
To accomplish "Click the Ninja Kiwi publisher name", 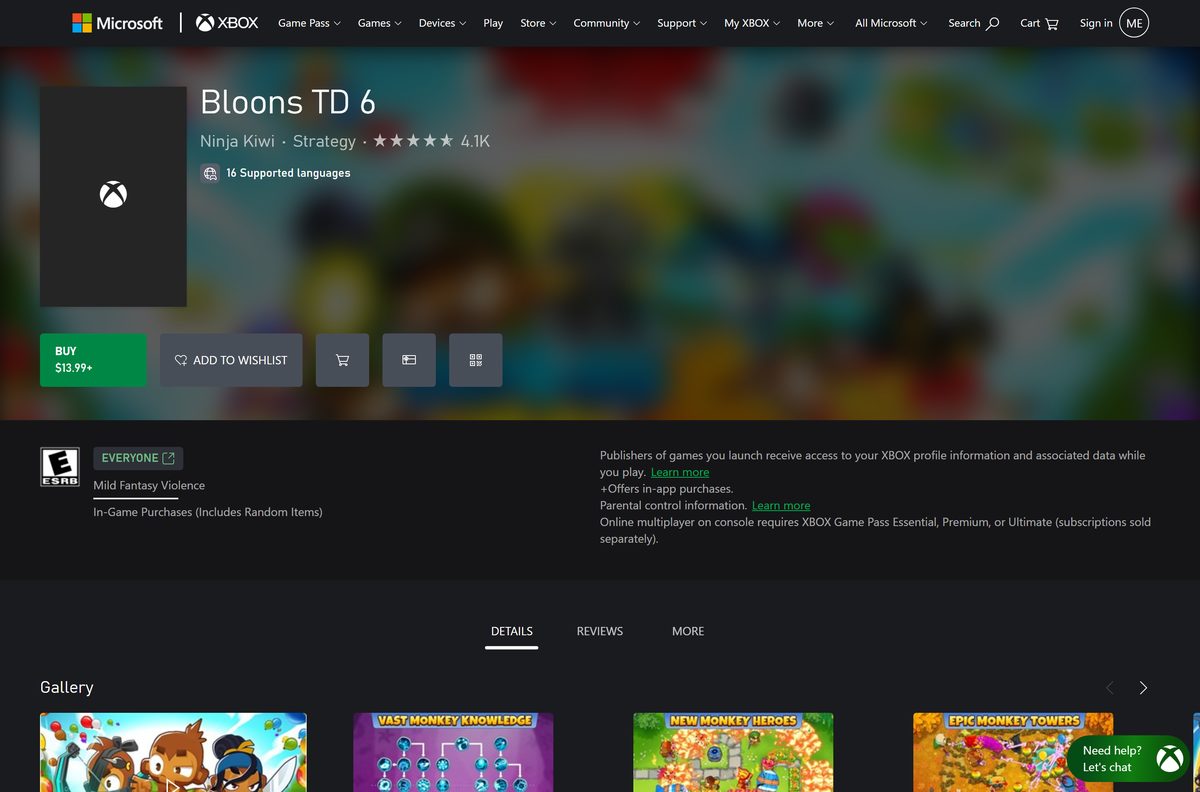I will (x=237, y=141).
